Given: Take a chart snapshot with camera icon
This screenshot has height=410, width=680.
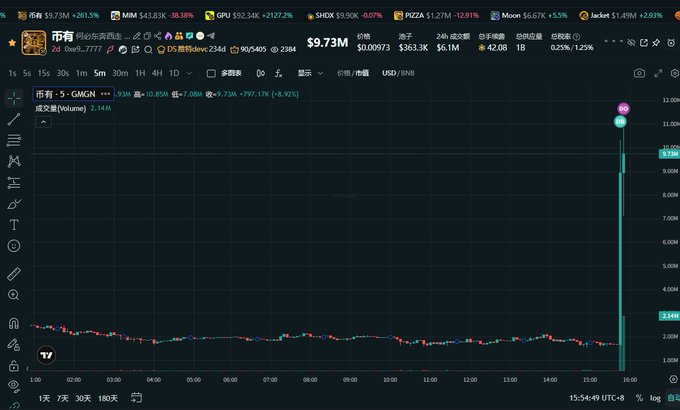Looking at the screenshot, I should coord(639,73).
